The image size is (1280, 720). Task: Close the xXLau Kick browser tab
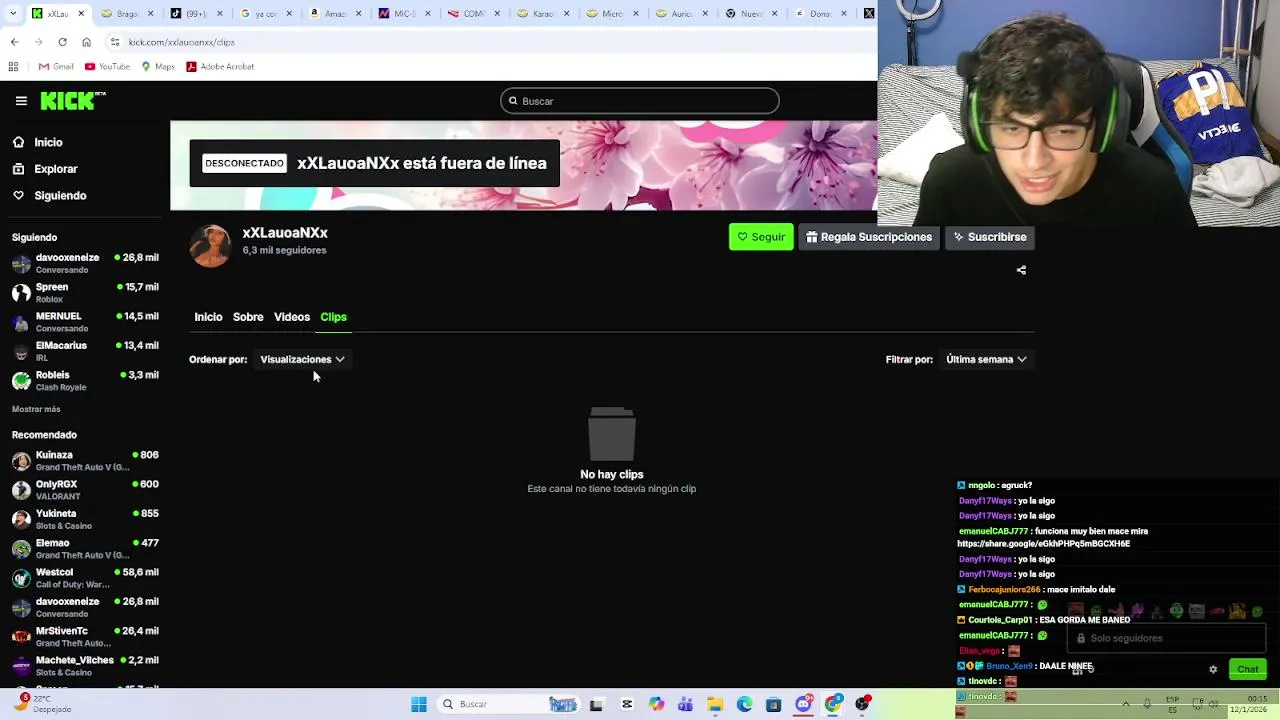80,13
